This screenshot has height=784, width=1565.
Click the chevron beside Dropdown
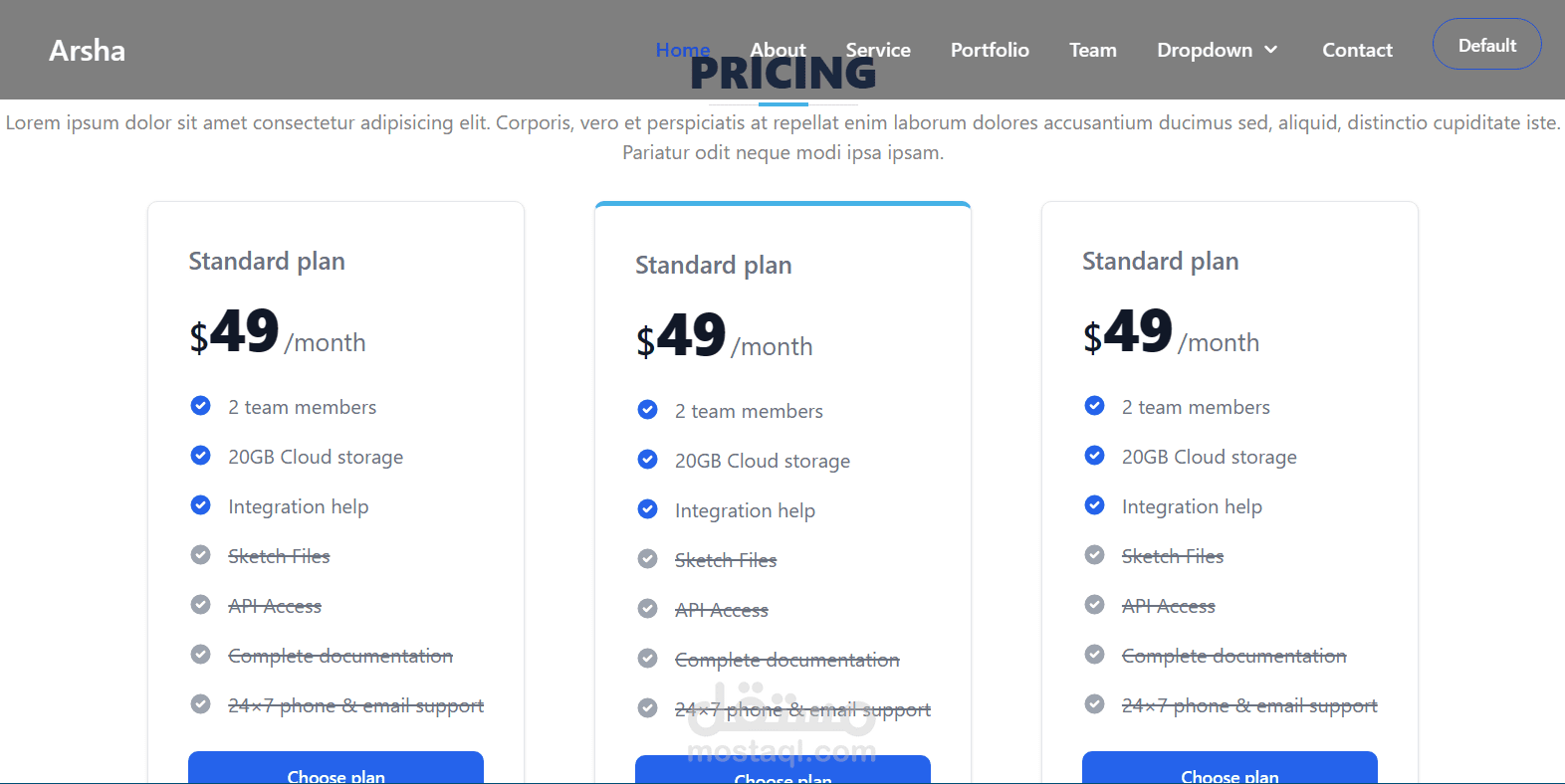(x=1271, y=50)
